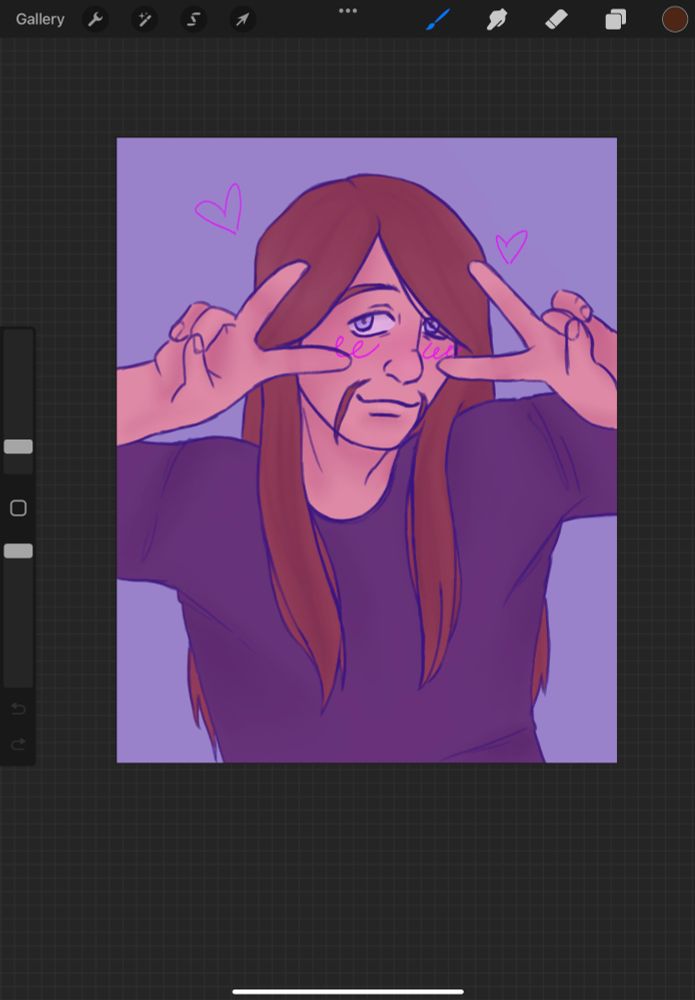The image size is (695, 1000).
Task: Open the Gallery
Action: (40, 19)
